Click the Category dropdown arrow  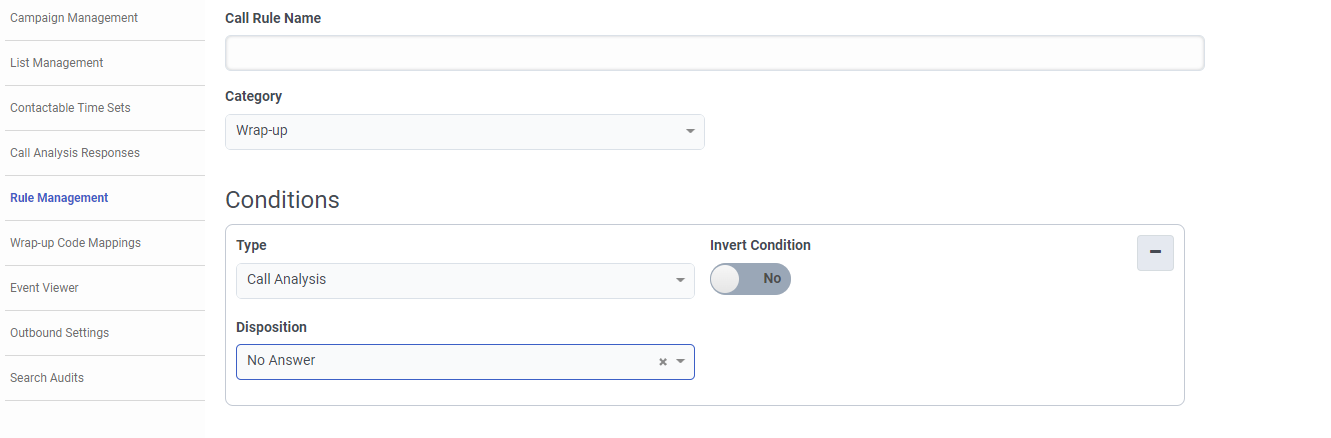tap(690, 132)
